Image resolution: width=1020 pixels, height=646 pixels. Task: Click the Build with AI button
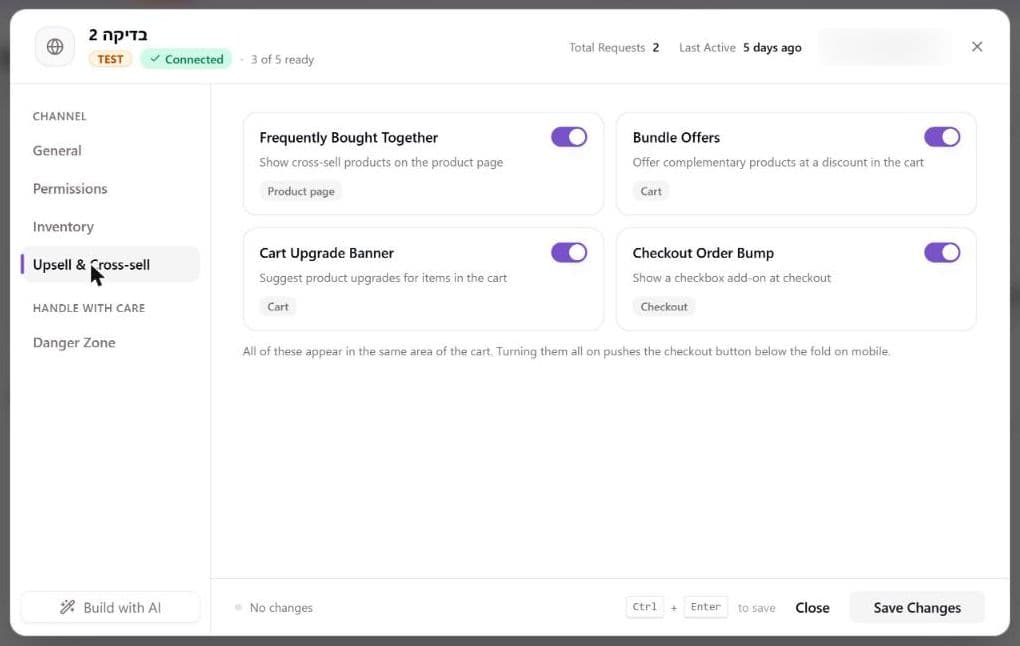pyautogui.click(x=110, y=607)
